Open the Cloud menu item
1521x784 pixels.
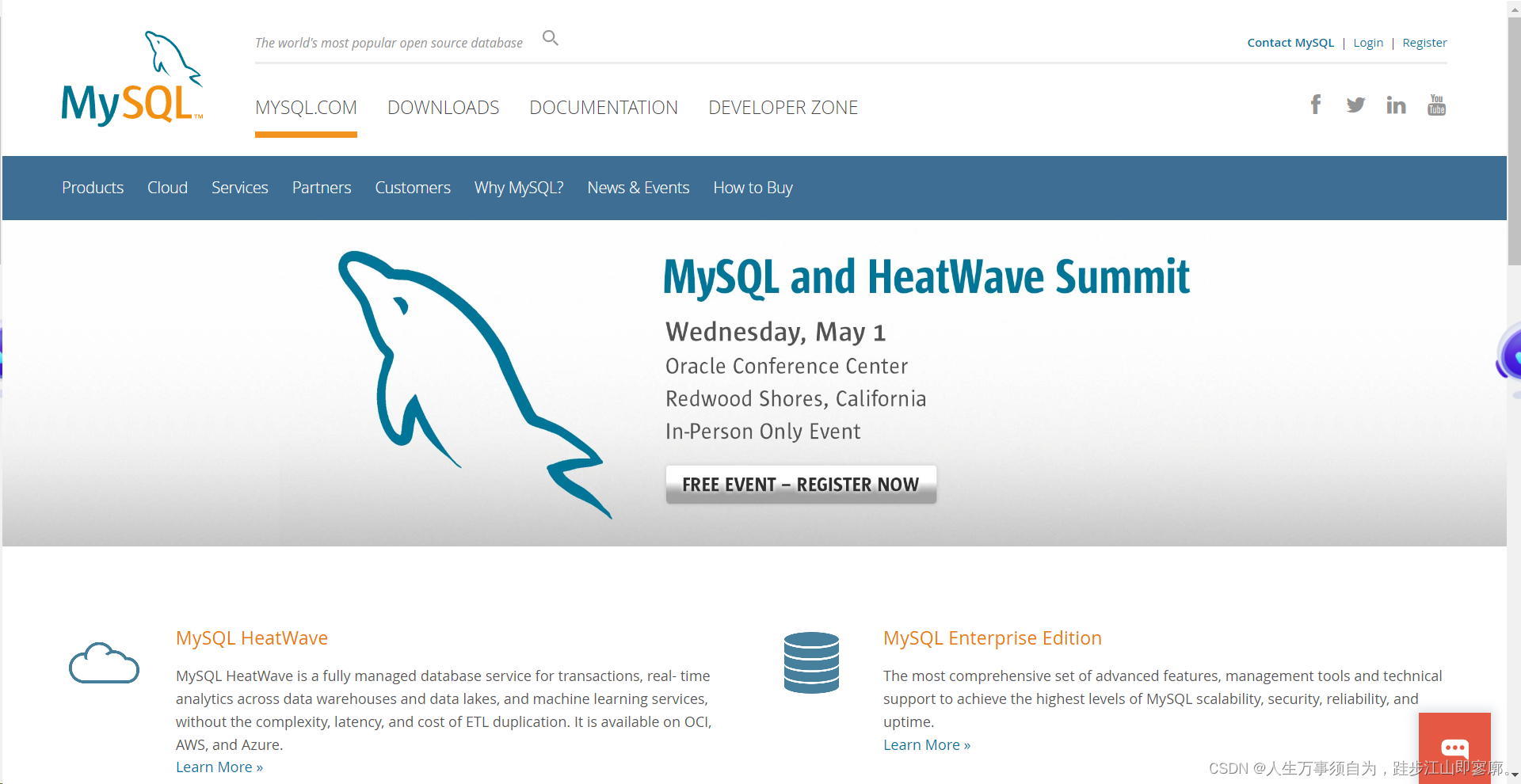167,188
